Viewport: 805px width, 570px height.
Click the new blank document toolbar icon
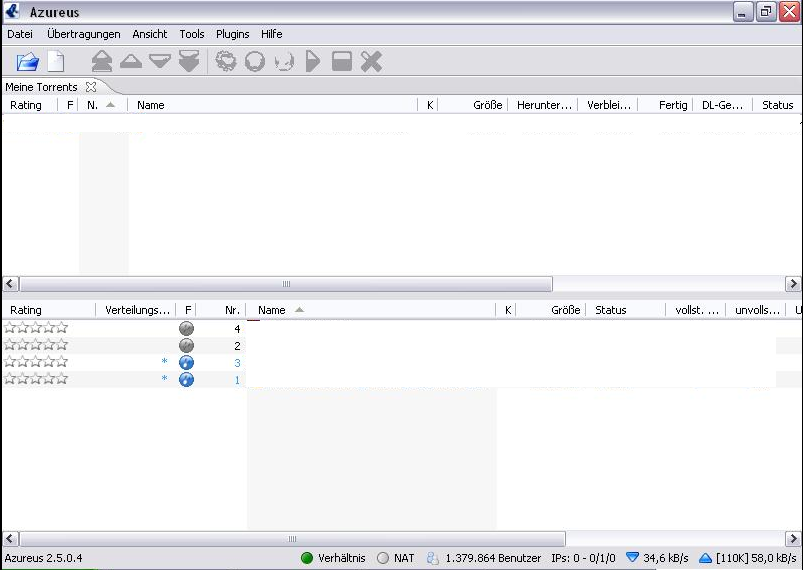tap(56, 62)
